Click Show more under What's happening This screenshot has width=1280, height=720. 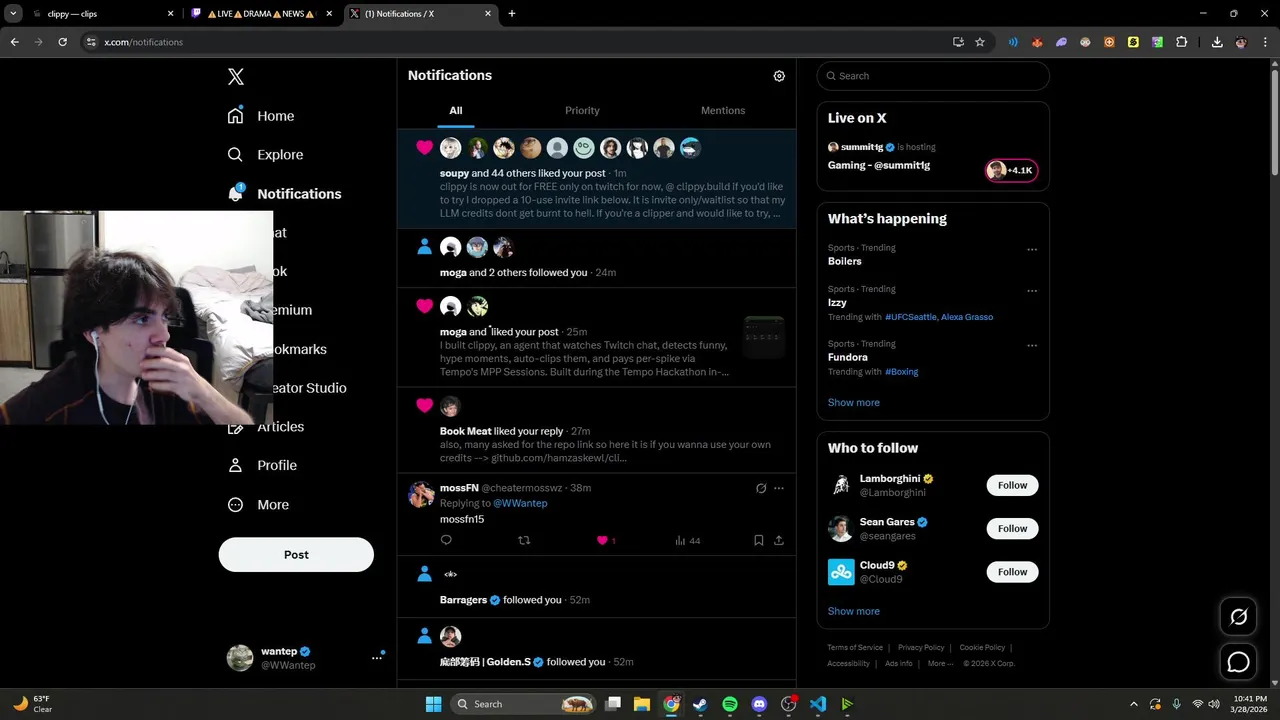tap(854, 402)
